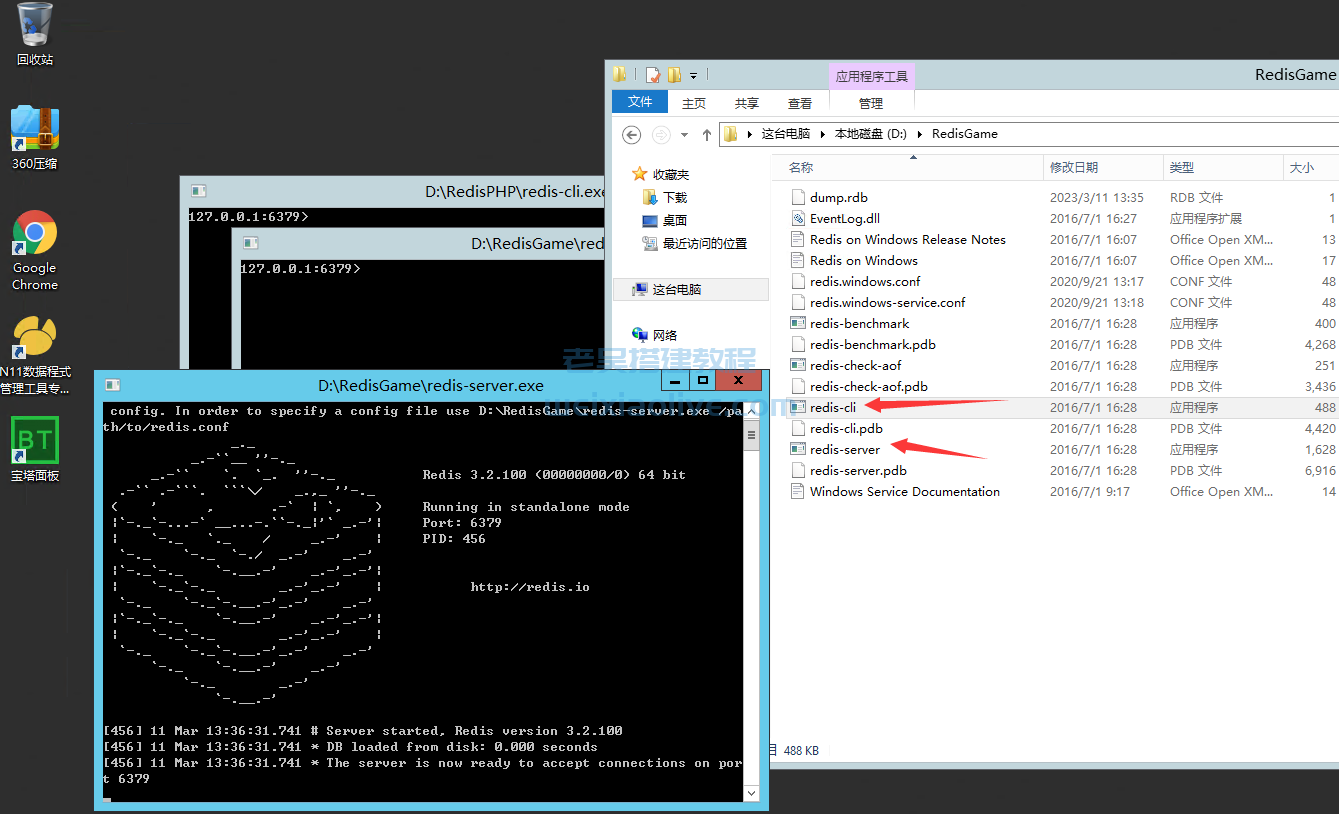Image resolution: width=1339 pixels, height=814 pixels.
Task: Switch to the 查看 ribbon tab
Action: coord(799,103)
